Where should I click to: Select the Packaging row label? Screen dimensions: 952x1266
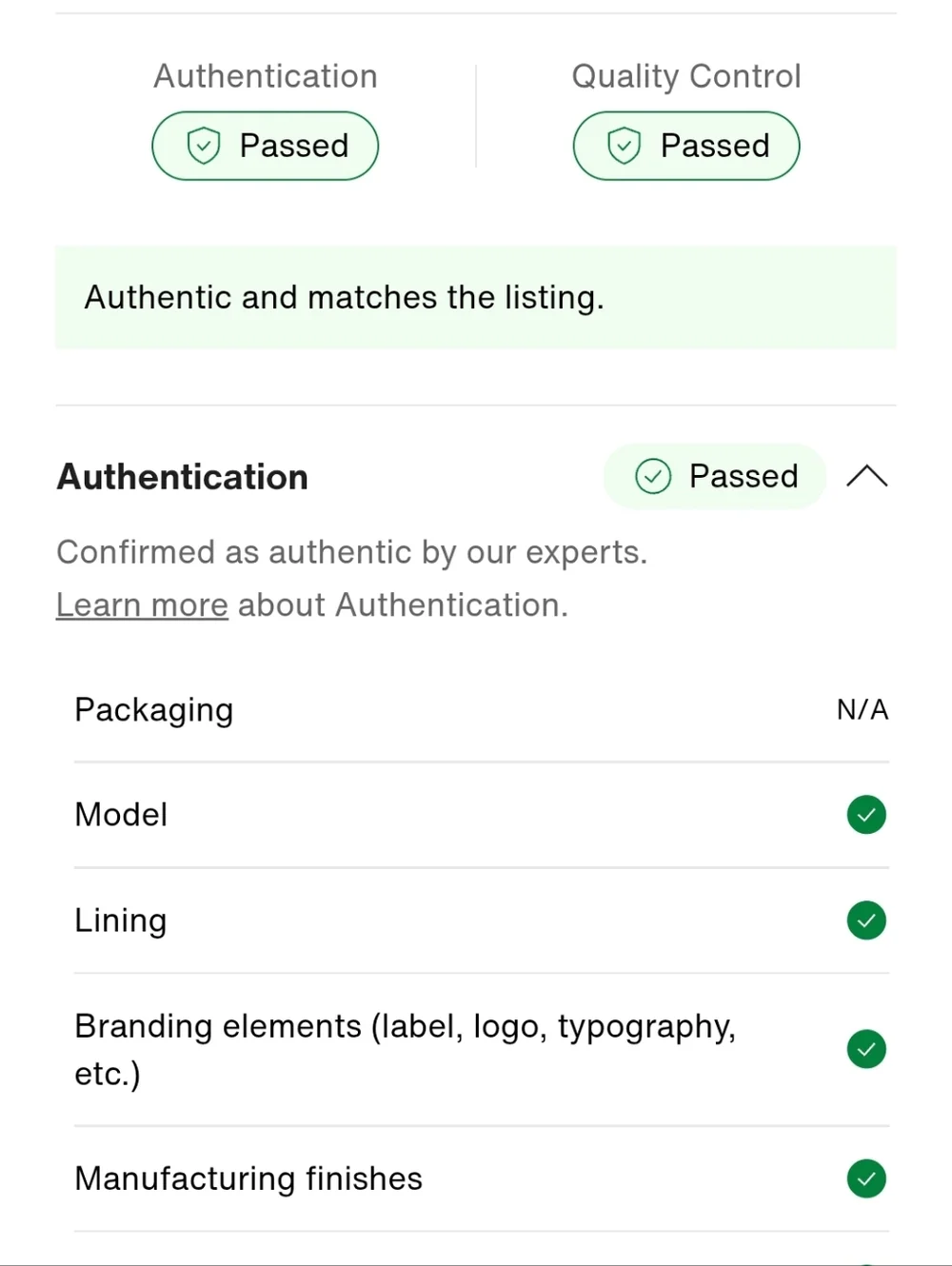point(154,710)
